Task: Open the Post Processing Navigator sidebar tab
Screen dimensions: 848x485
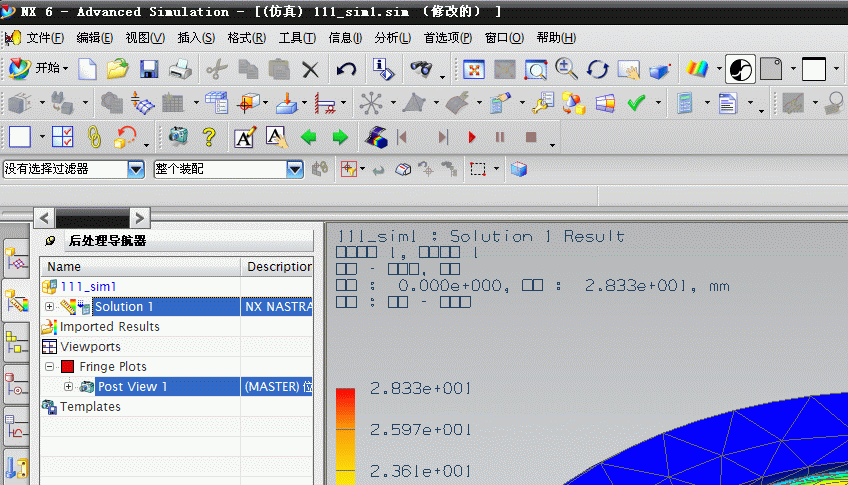Action: tap(16, 301)
